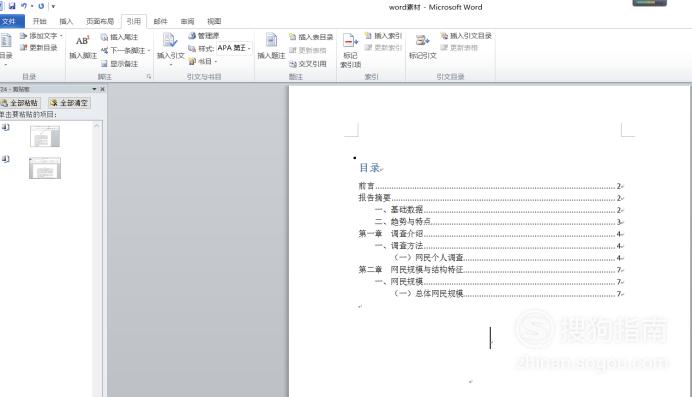Image resolution: width=692 pixels, height=397 pixels.
Task: Open the Customize Quick Access Toolbar dropdown
Action: tap(53, 6)
